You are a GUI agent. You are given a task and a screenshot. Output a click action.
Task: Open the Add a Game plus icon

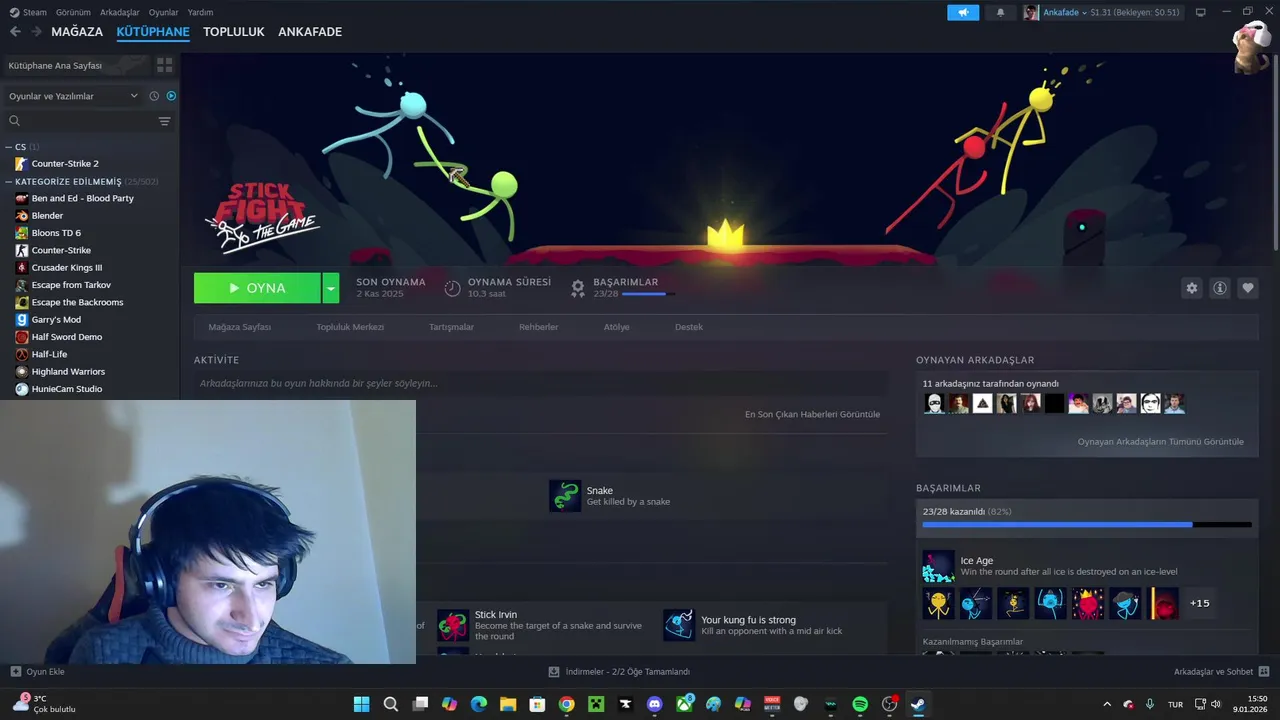click(x=15, y=672)
